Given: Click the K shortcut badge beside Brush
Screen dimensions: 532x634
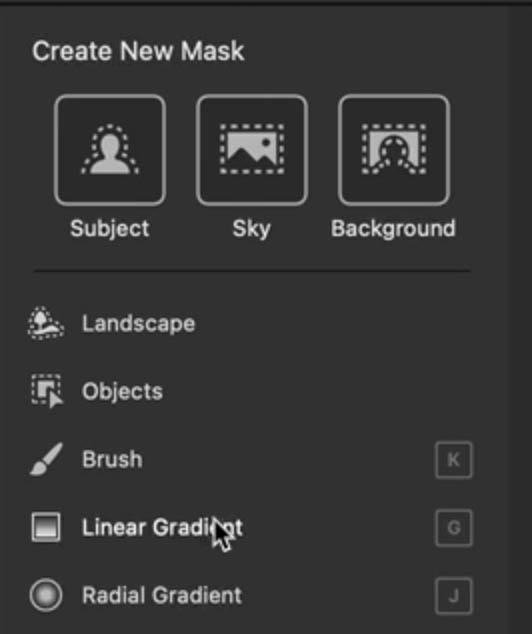Looking at the screenshot, I should (x=454, y=460).
